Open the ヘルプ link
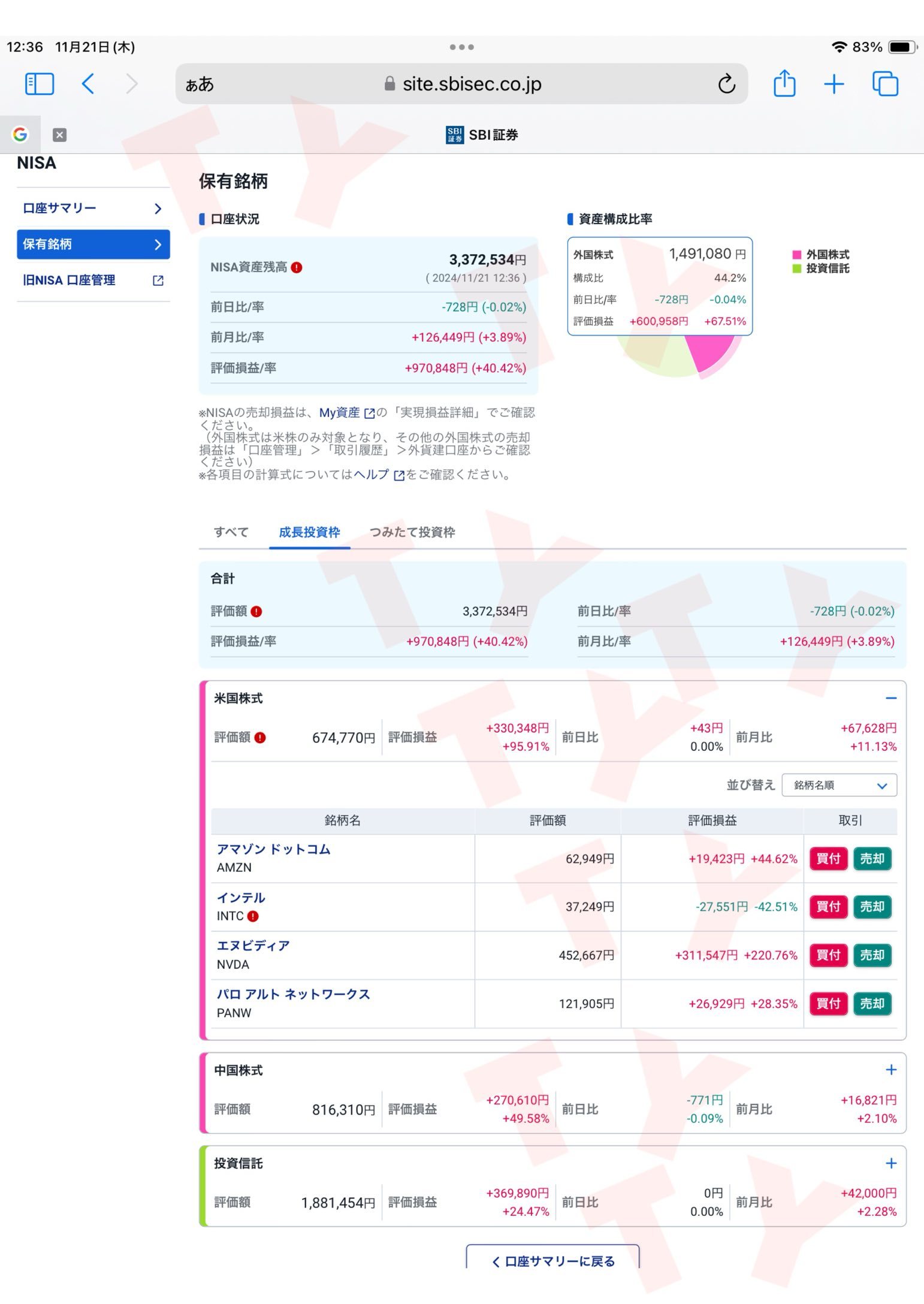924x1304 pixels. (379, 475)
